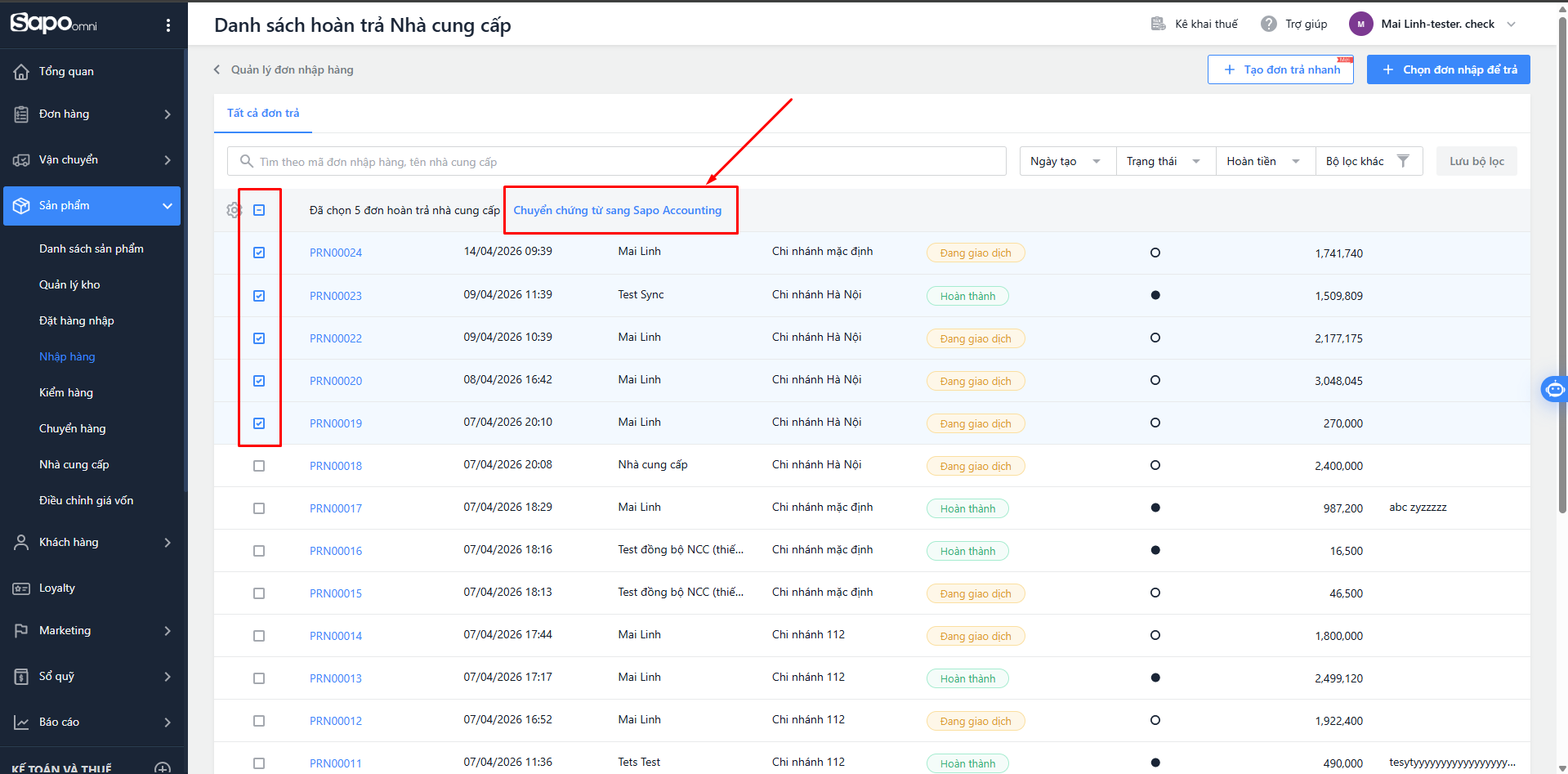Open the Trạng thái filter dropdown
Viewport: 1568px width, 774px height.
click(x=1165, y=161)
